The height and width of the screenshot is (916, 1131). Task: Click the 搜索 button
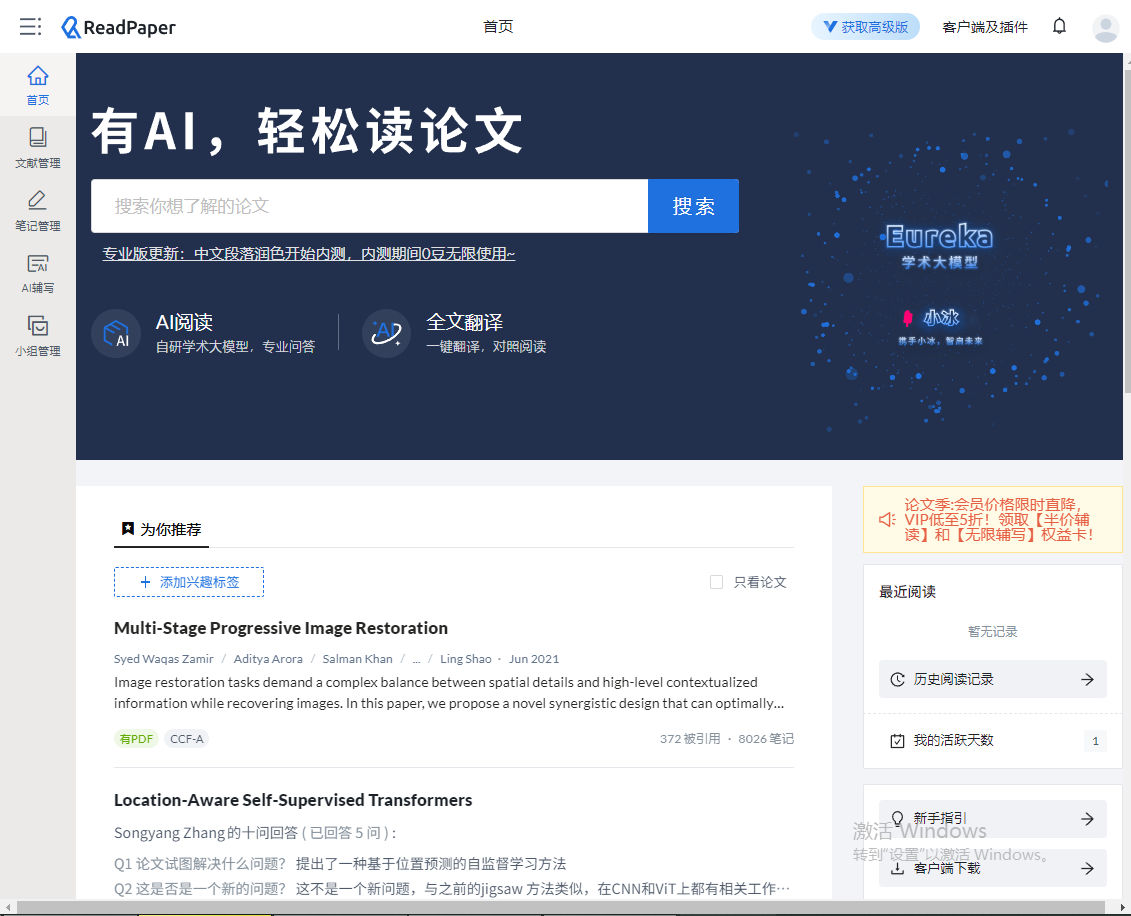(x=693, y=206)
